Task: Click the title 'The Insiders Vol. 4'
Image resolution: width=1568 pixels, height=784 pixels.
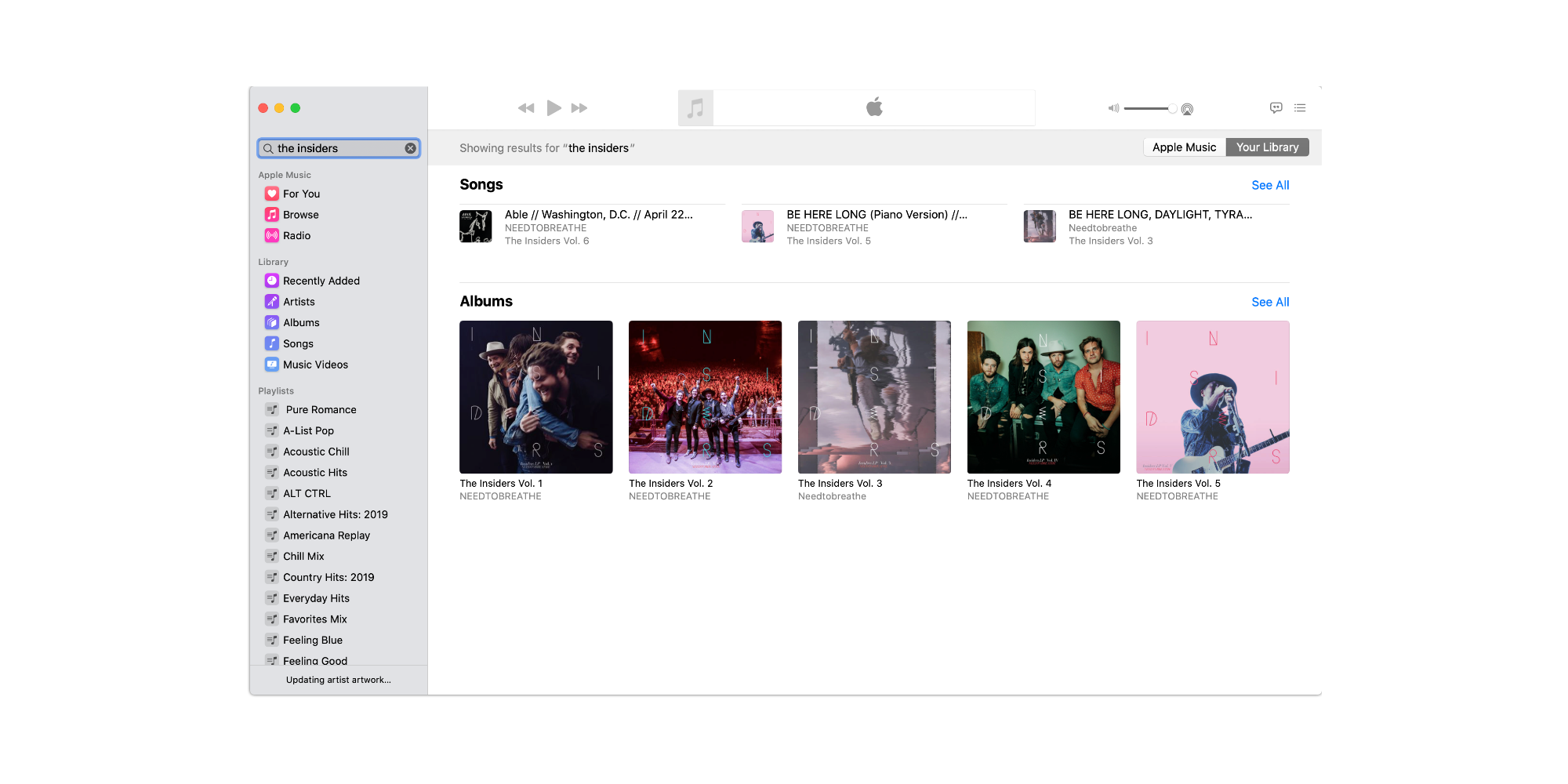Action: coord(1009,484)
